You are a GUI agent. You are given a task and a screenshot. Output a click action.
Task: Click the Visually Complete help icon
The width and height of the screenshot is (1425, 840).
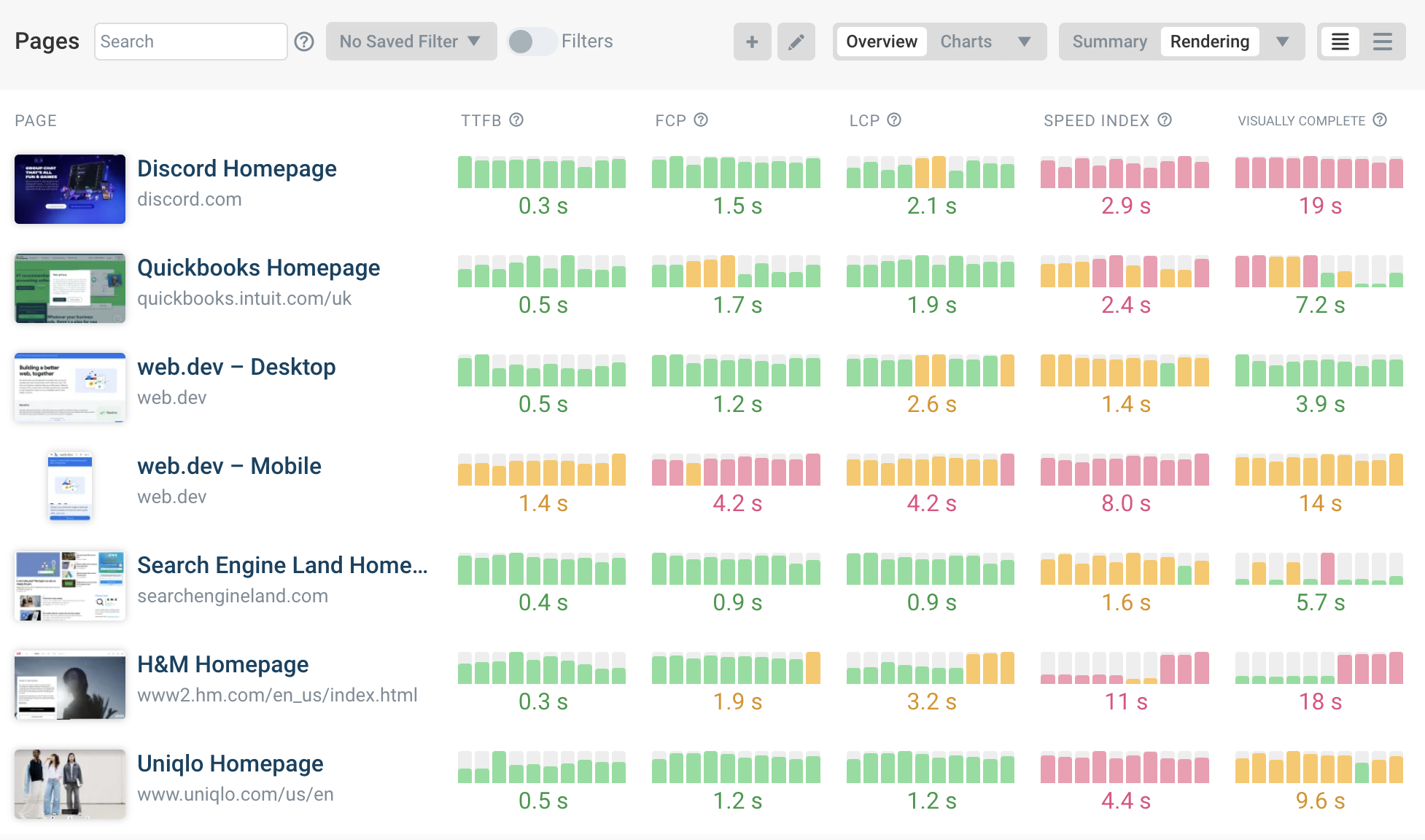pos(1380,120)
